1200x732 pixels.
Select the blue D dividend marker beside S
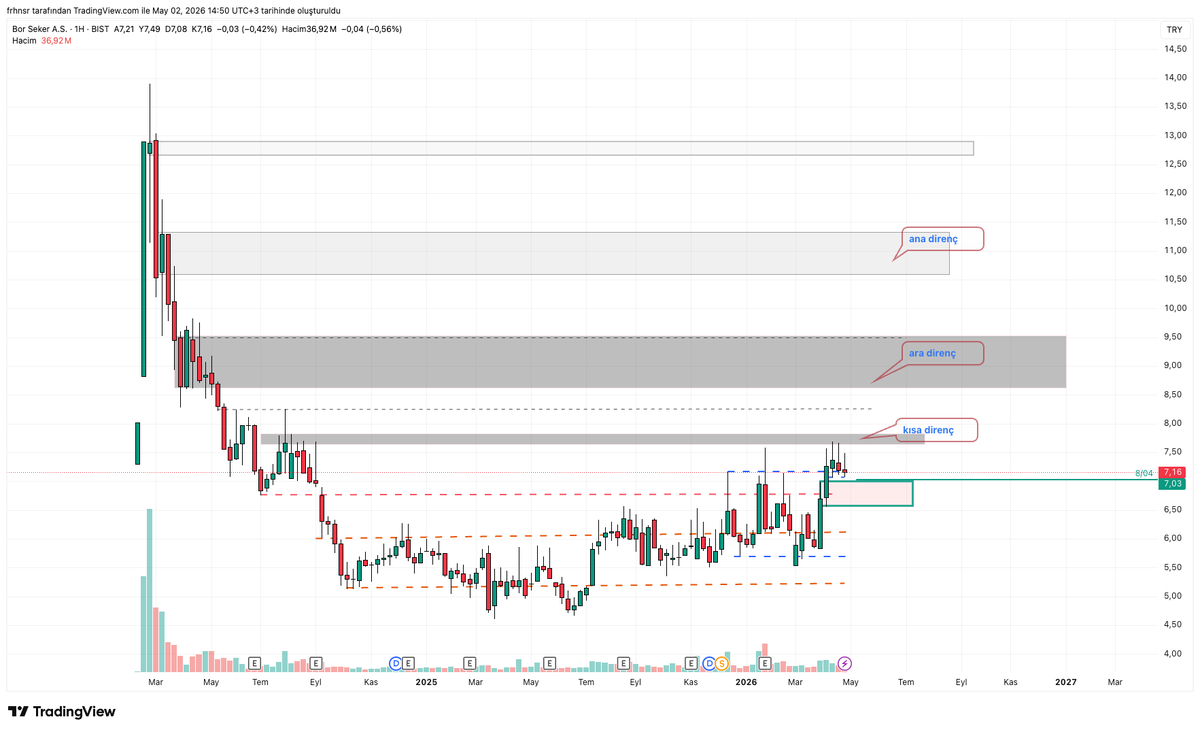tap(709, 663)
